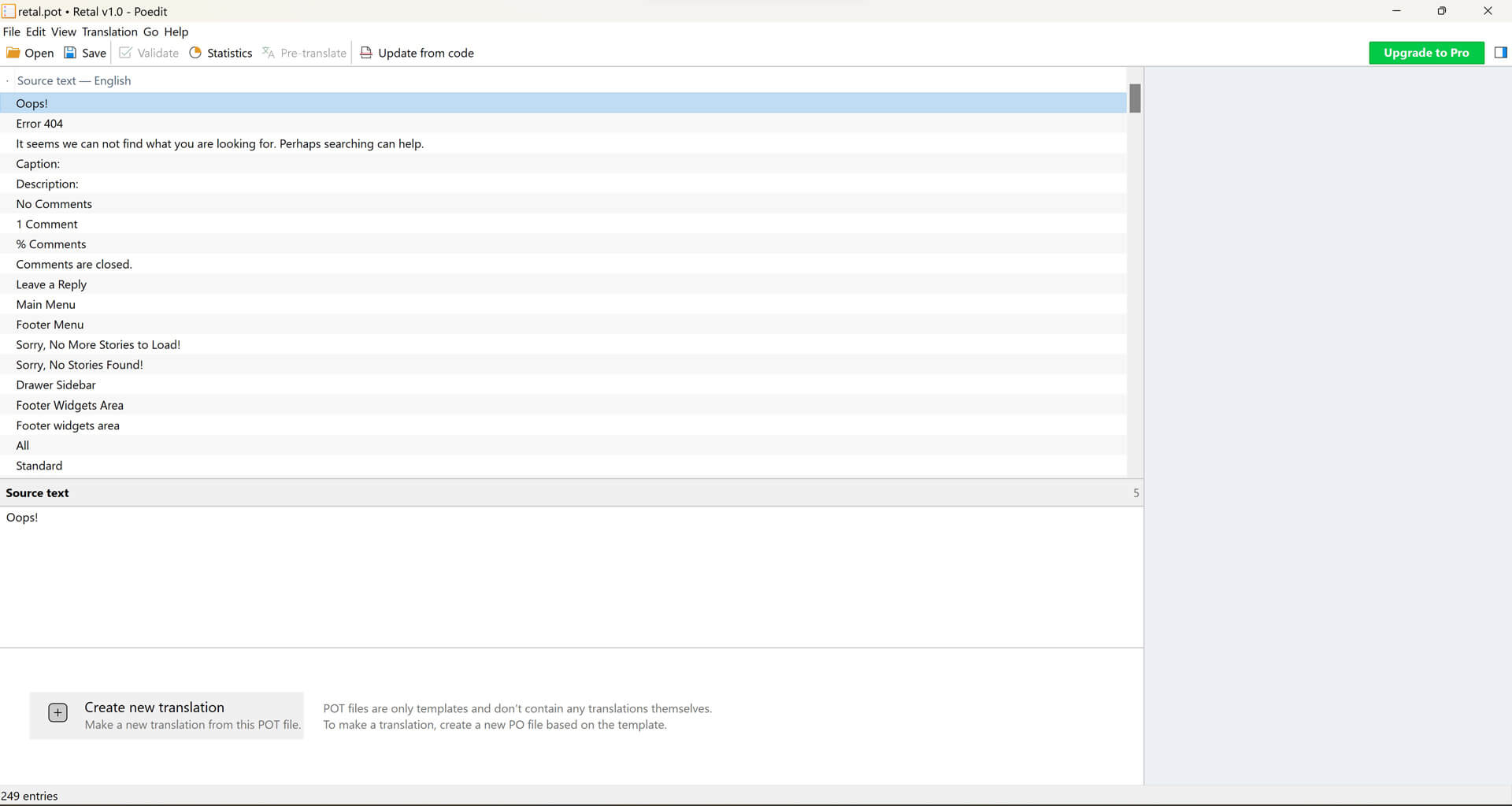Select 'Sorry, No More Stories to Load!' entry
Image resolution: width=1512 pixels, height=806 pixels.
tap(563, 344)
